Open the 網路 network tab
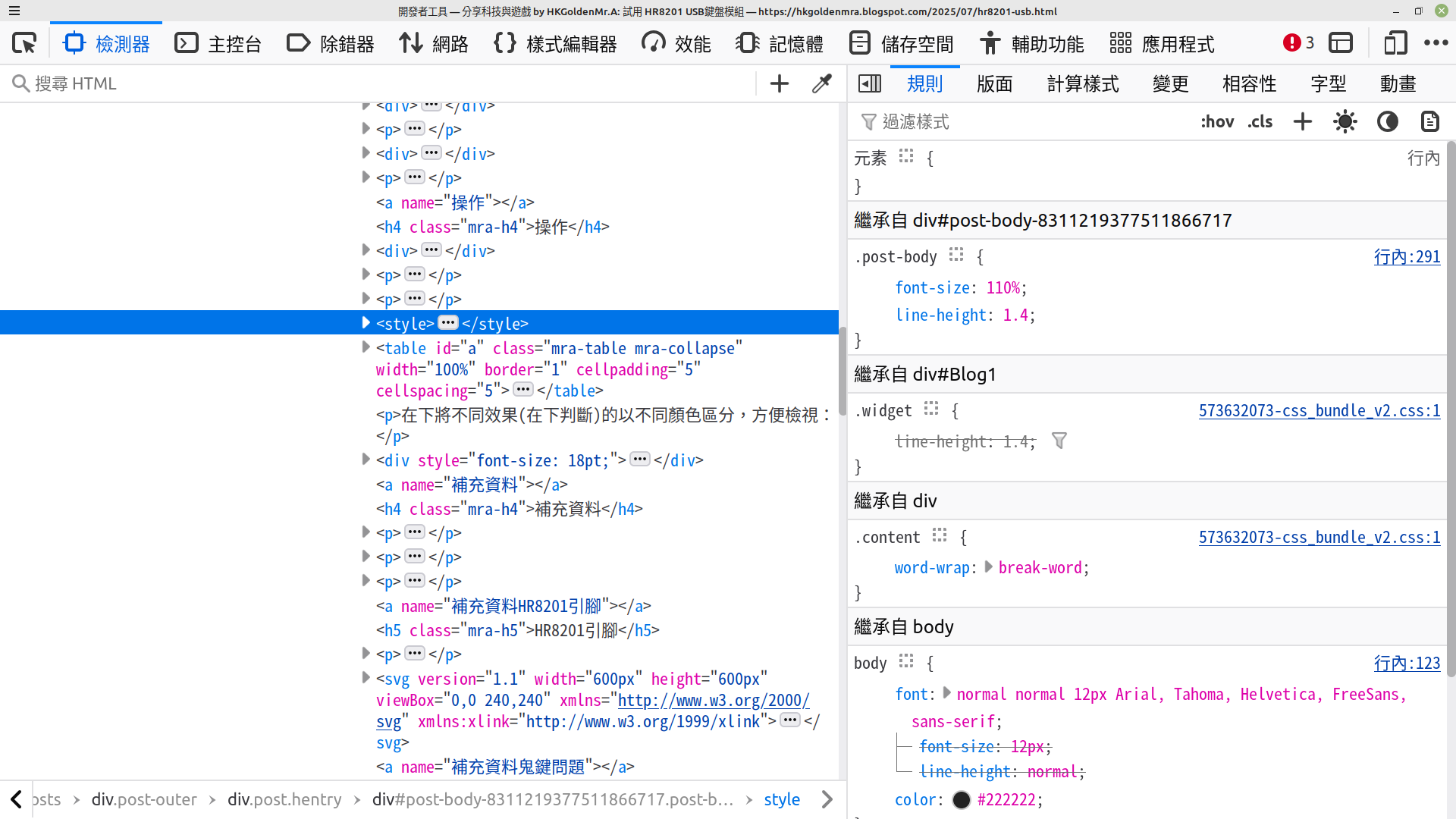The image size is (1456, 819). point(434,43)
